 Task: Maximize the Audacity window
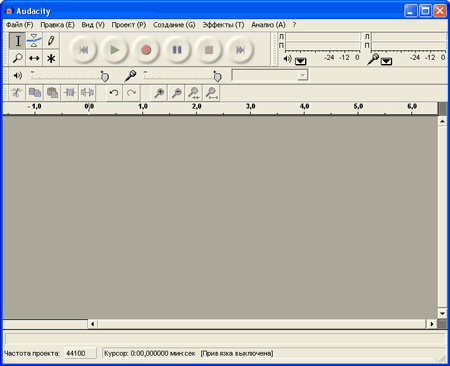coord(425,11)
